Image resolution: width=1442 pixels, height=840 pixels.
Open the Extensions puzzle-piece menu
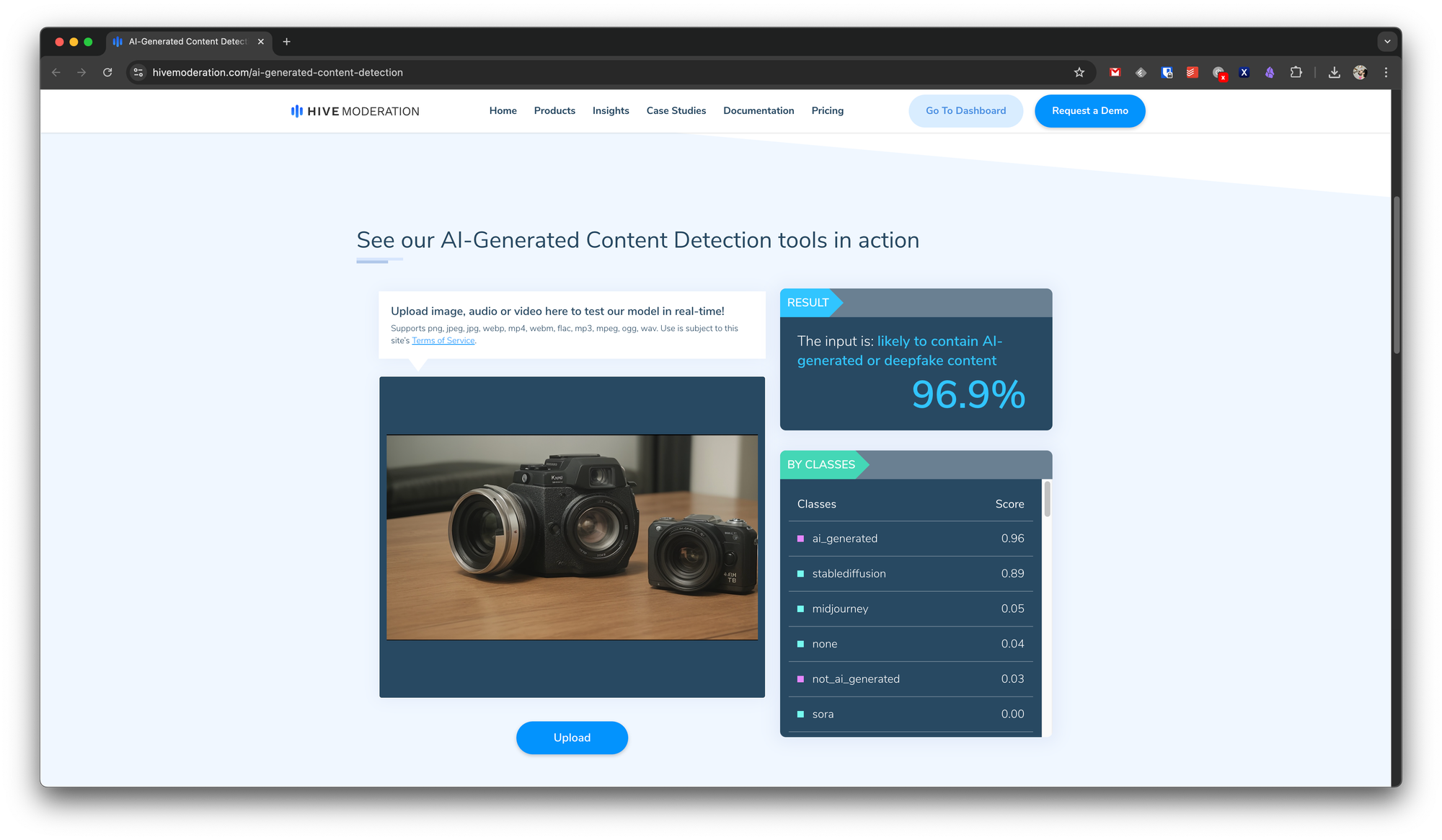[1296, 72]
